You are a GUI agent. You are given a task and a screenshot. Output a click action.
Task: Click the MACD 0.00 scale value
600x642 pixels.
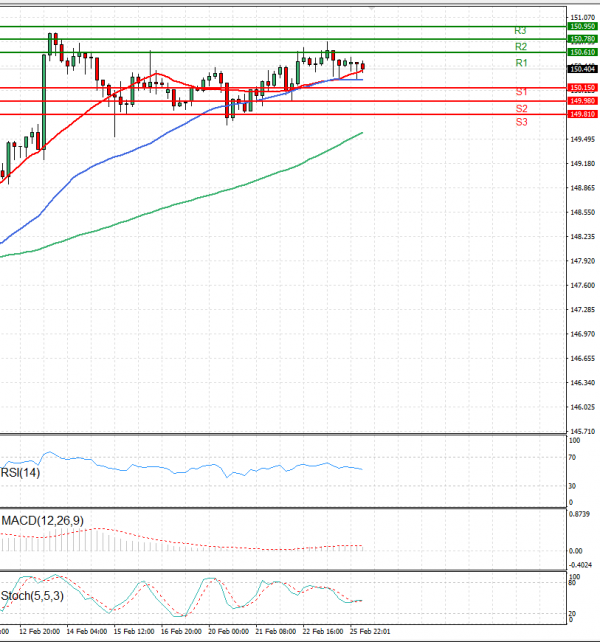pyautogui.click(x=576, y=551)
